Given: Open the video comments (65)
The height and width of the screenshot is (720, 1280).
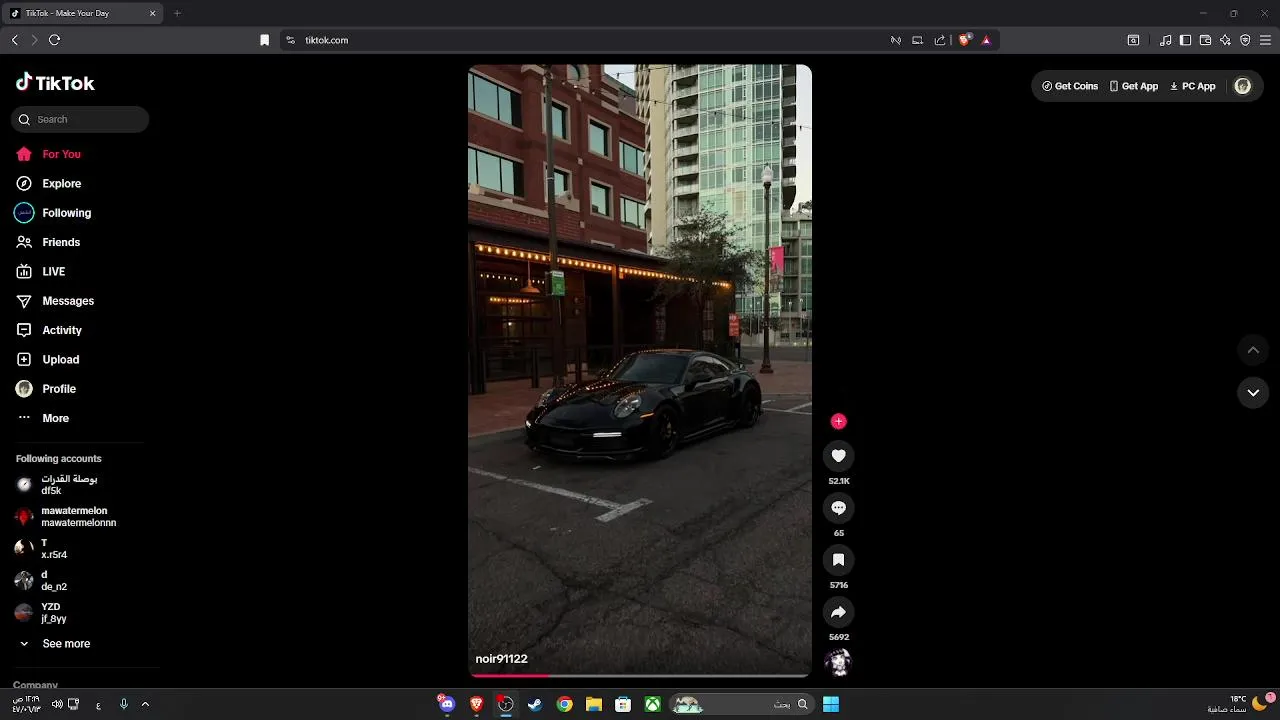Looking at the screenshot, I should pyautogui.click(x=838, y=508).
